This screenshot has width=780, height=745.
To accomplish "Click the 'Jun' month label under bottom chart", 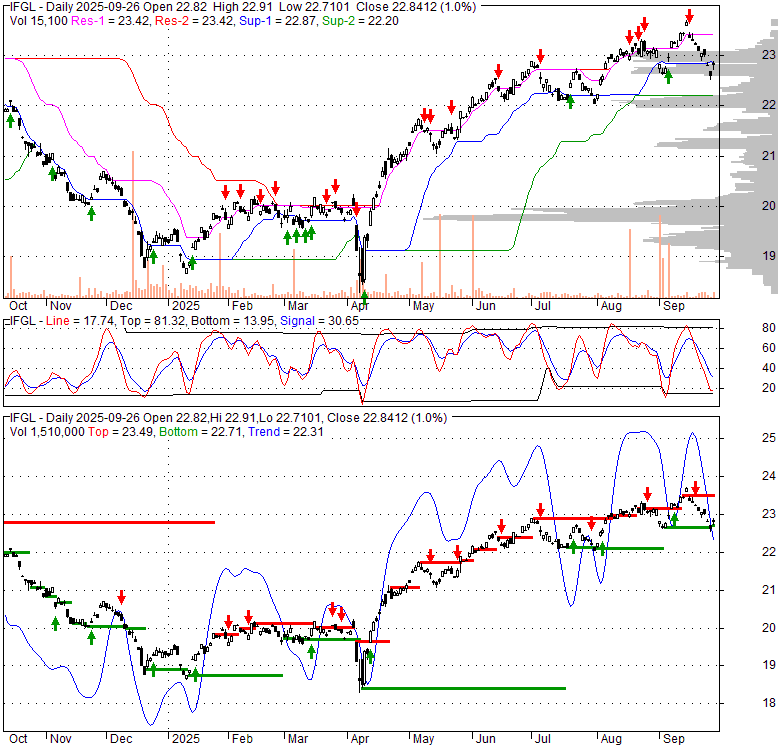I will coord(486,739).
